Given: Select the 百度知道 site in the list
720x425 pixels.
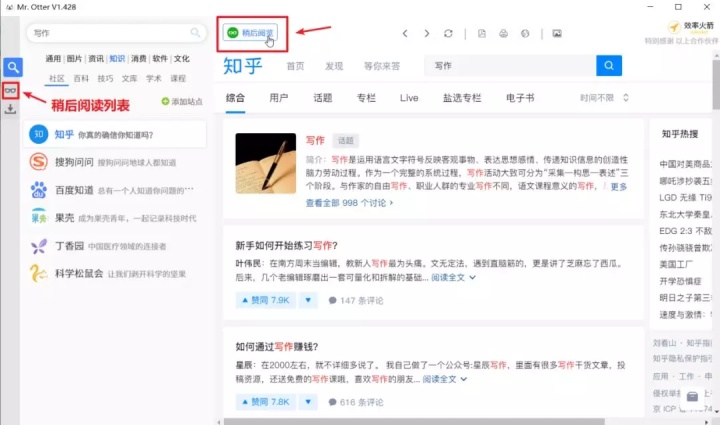Looking at the screenshot, I should pyautogui.click(x=115, y=190).
